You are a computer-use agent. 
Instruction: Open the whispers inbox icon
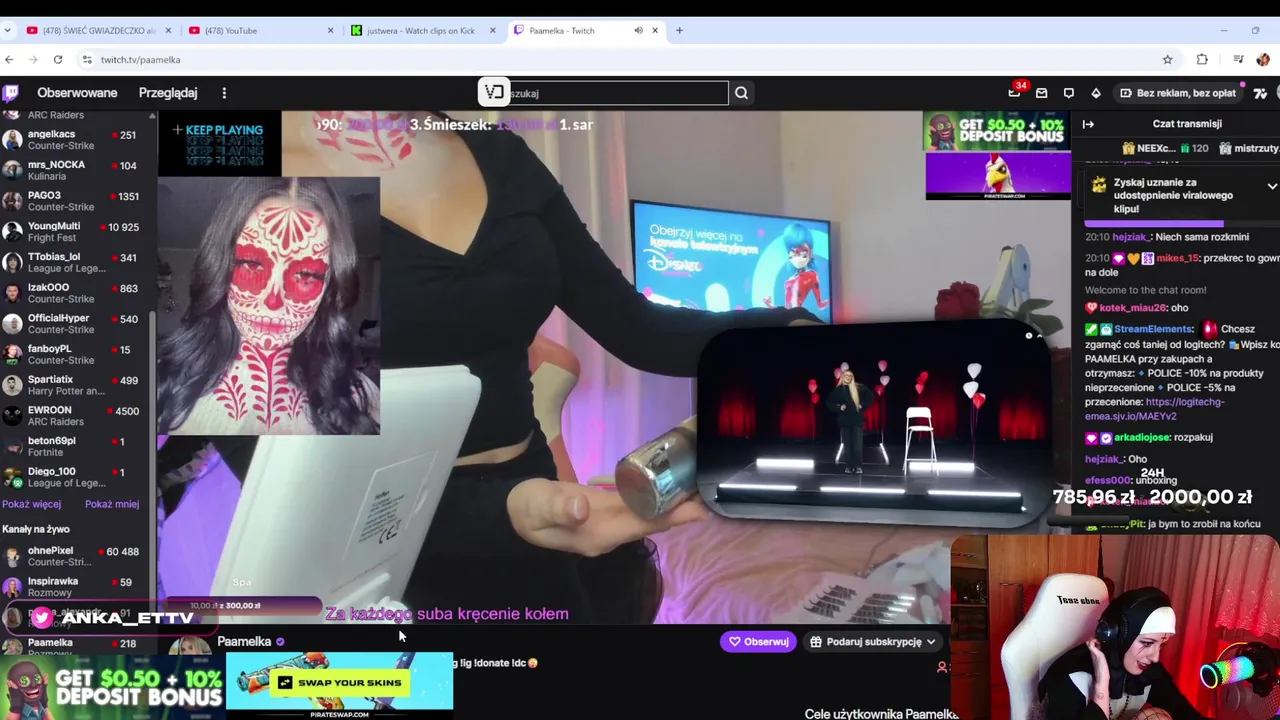pos(1042,93)
